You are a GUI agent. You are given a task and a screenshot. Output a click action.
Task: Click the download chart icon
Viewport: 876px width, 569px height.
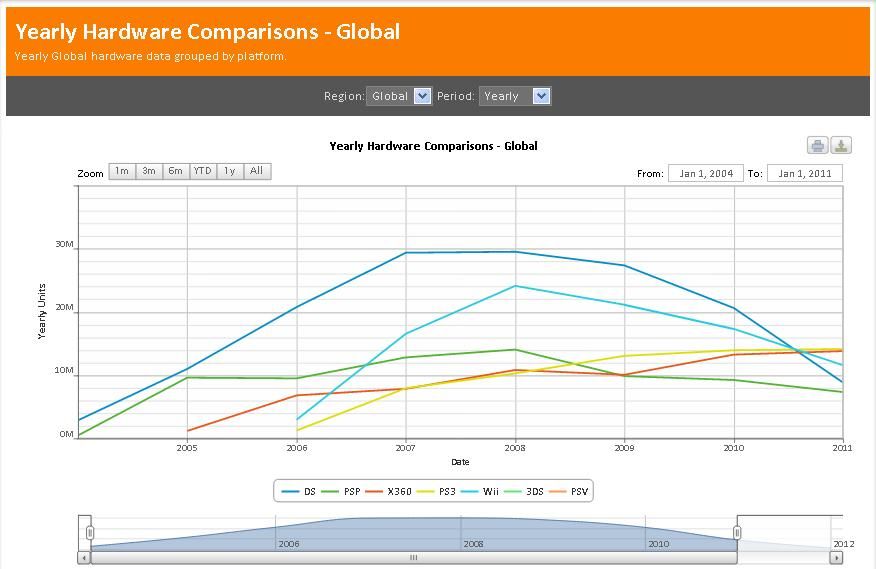click(841, 146)
